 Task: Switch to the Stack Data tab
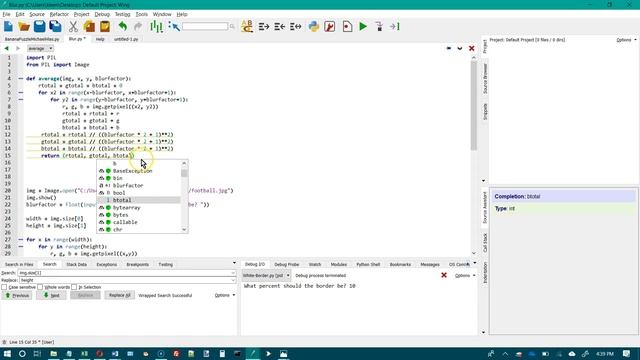click(76, 264)
